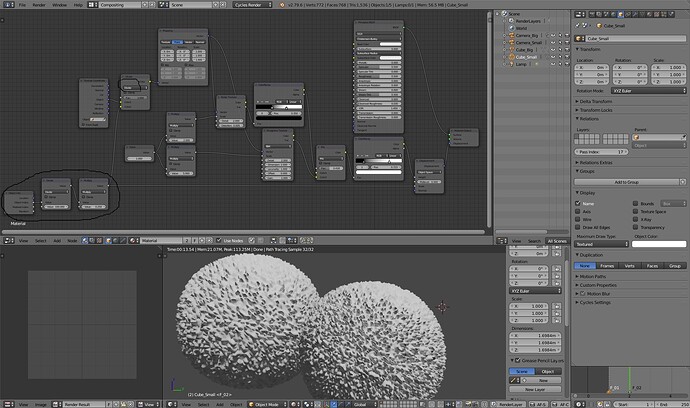Select the shader nodes tree type icon
The width and height of the screenshot is (690, 408).
[85, 241]
